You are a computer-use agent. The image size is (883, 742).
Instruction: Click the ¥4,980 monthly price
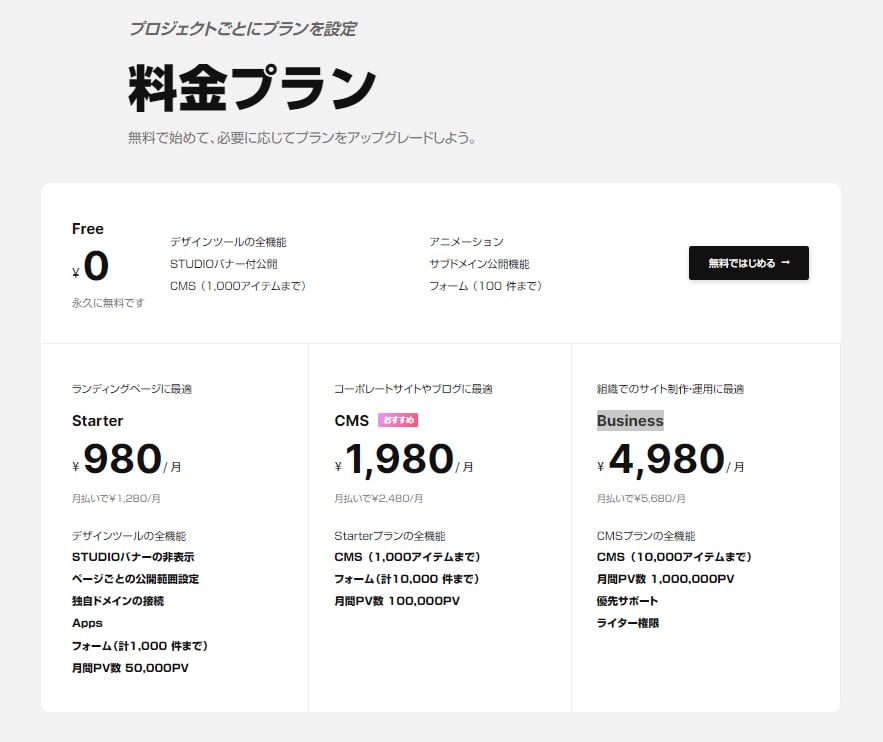671,459
